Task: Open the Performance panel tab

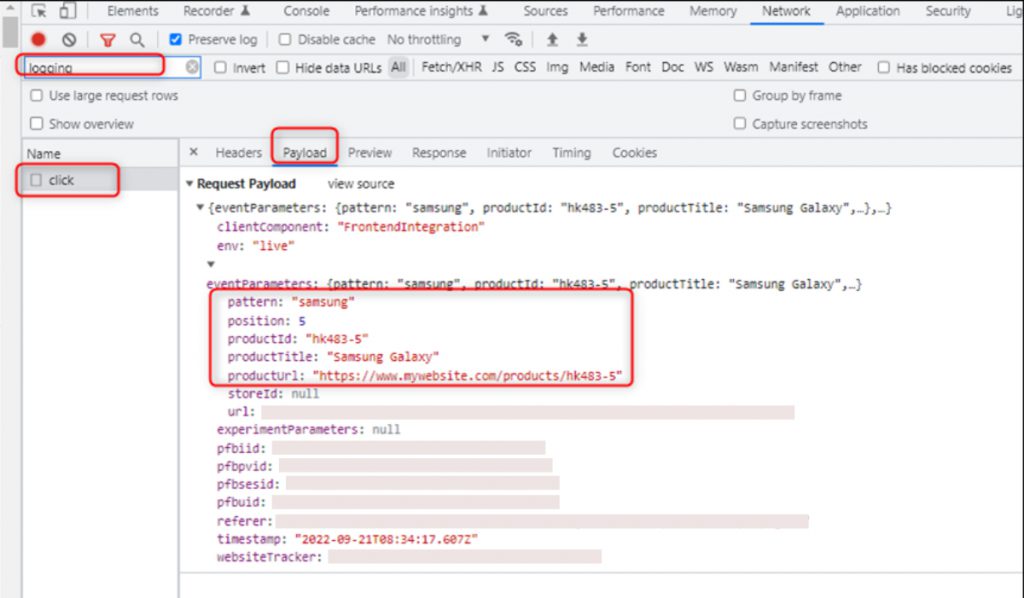Action: pos(628,11)
